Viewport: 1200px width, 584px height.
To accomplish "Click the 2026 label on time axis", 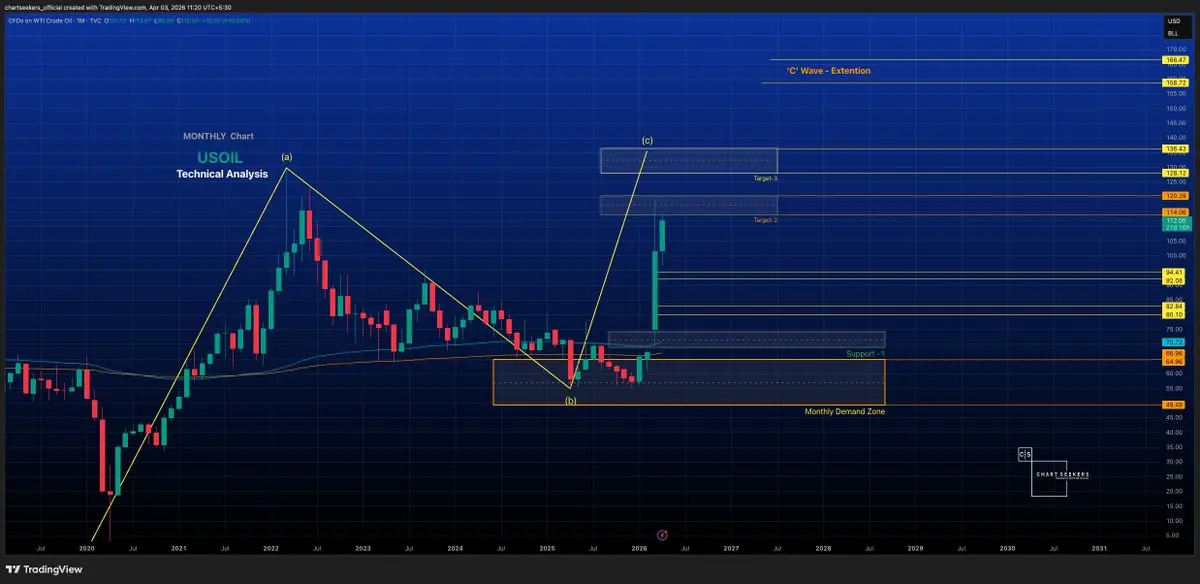I will (639, 549).
